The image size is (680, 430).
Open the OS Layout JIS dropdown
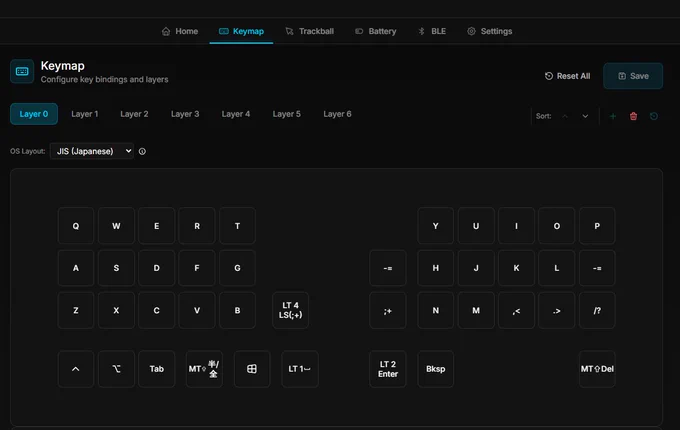coord(92,151)
